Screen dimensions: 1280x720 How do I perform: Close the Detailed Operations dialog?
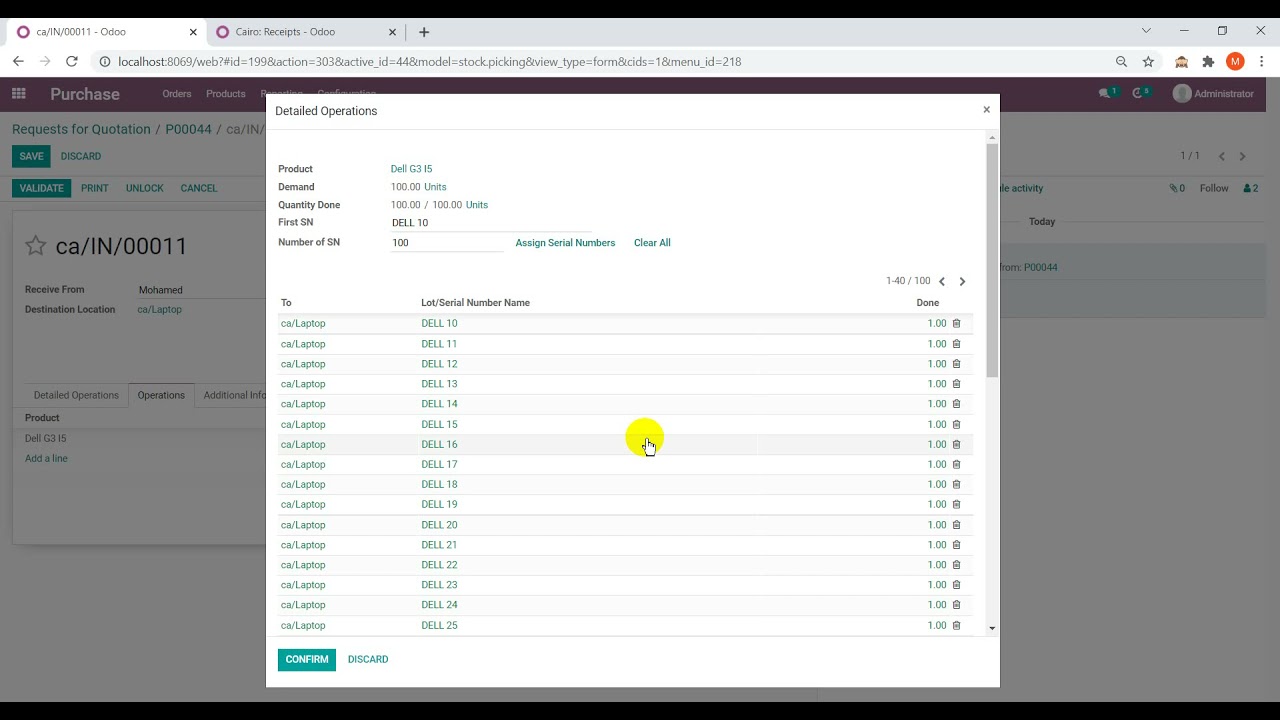point(986,110)
